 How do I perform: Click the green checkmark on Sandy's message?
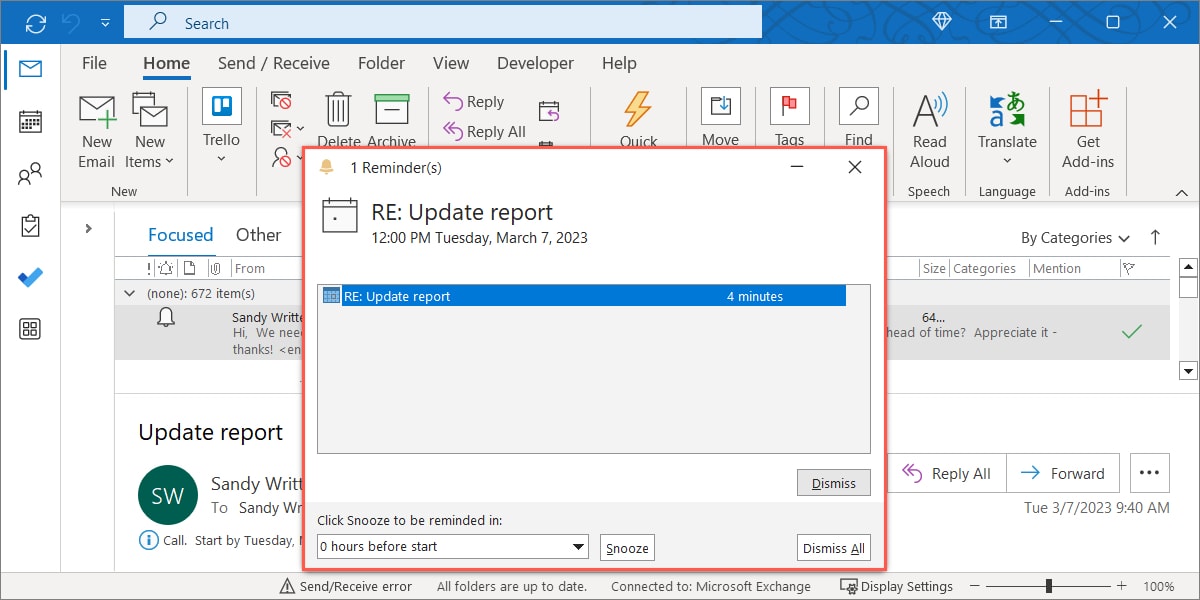click(x=1132, y=330)
